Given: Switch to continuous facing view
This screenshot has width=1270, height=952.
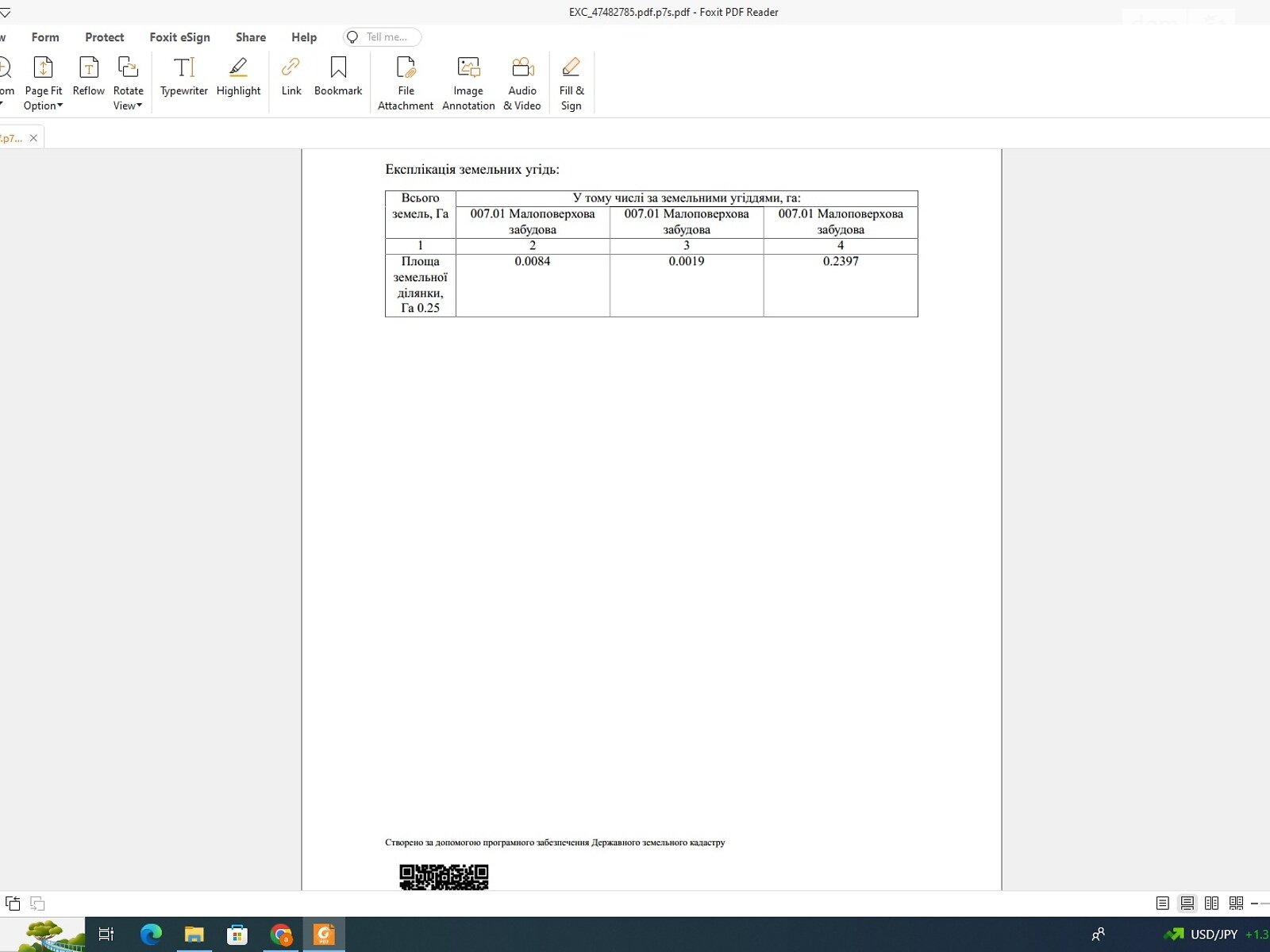Looking at the screenshot, I should click(1236, 903).
